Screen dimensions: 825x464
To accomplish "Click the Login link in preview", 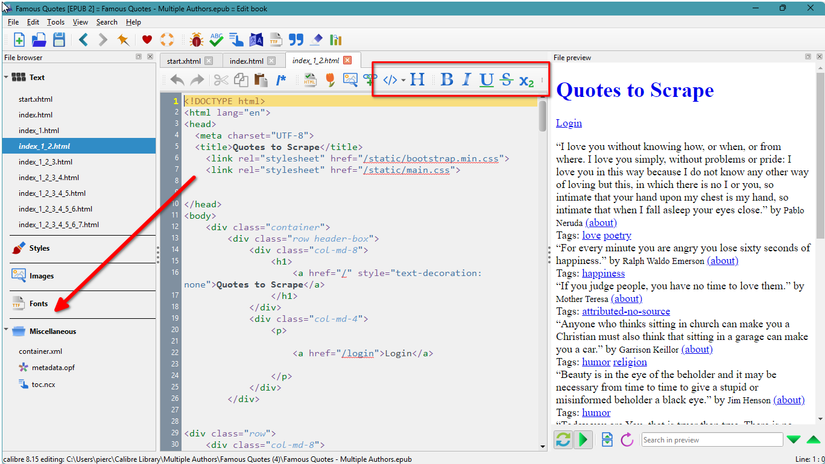I will point(569,123).
